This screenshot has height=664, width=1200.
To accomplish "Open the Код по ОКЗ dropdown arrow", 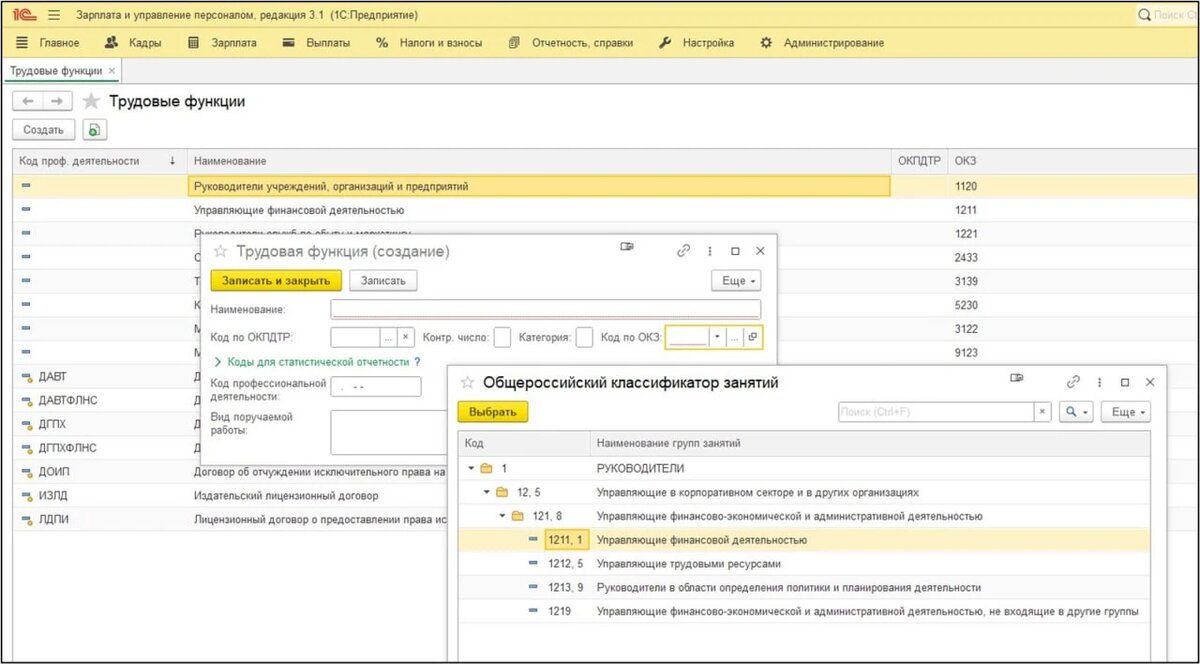I will (717, 337).
